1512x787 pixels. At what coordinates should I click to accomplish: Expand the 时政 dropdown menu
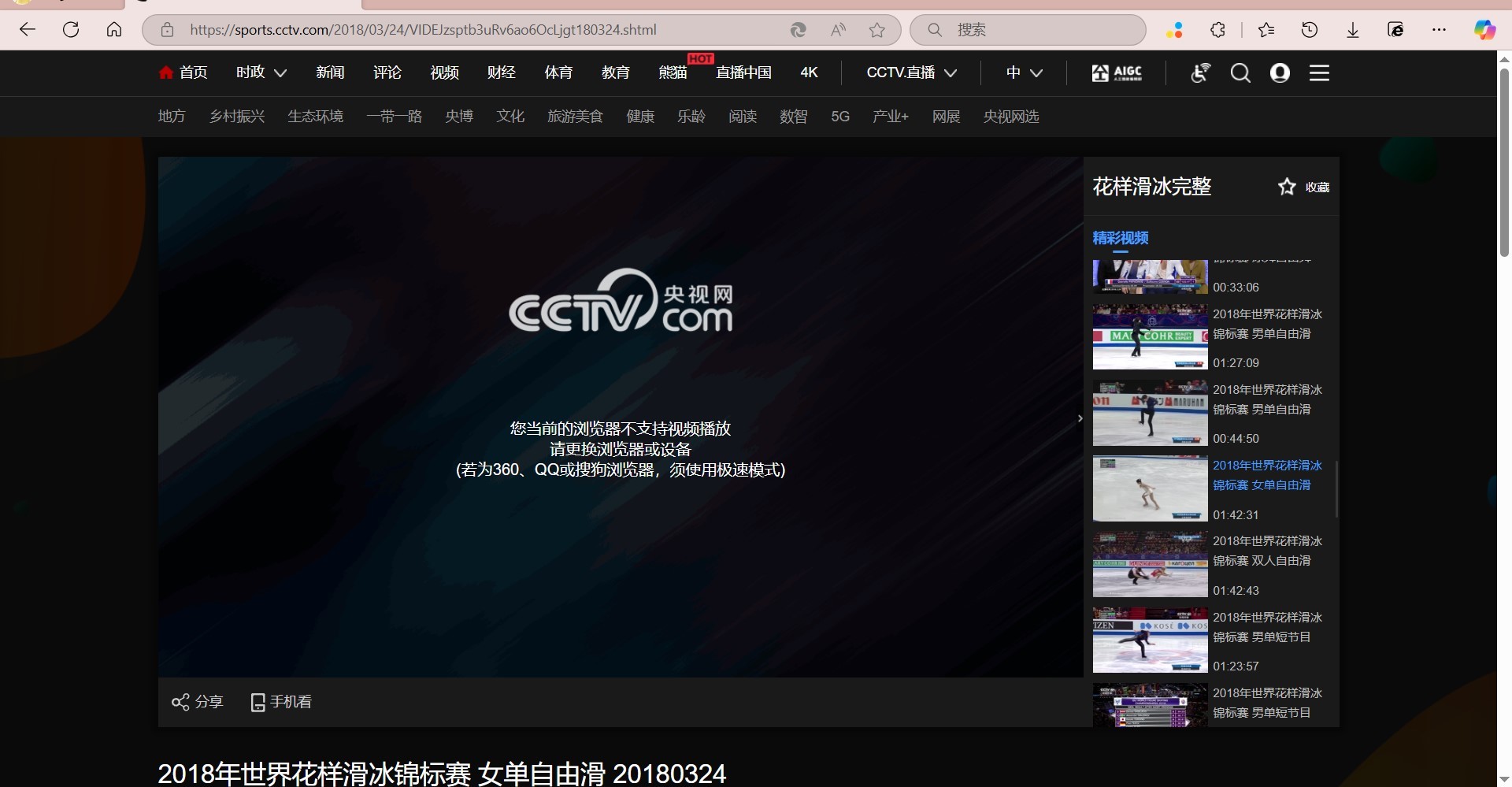coord(261,72)
